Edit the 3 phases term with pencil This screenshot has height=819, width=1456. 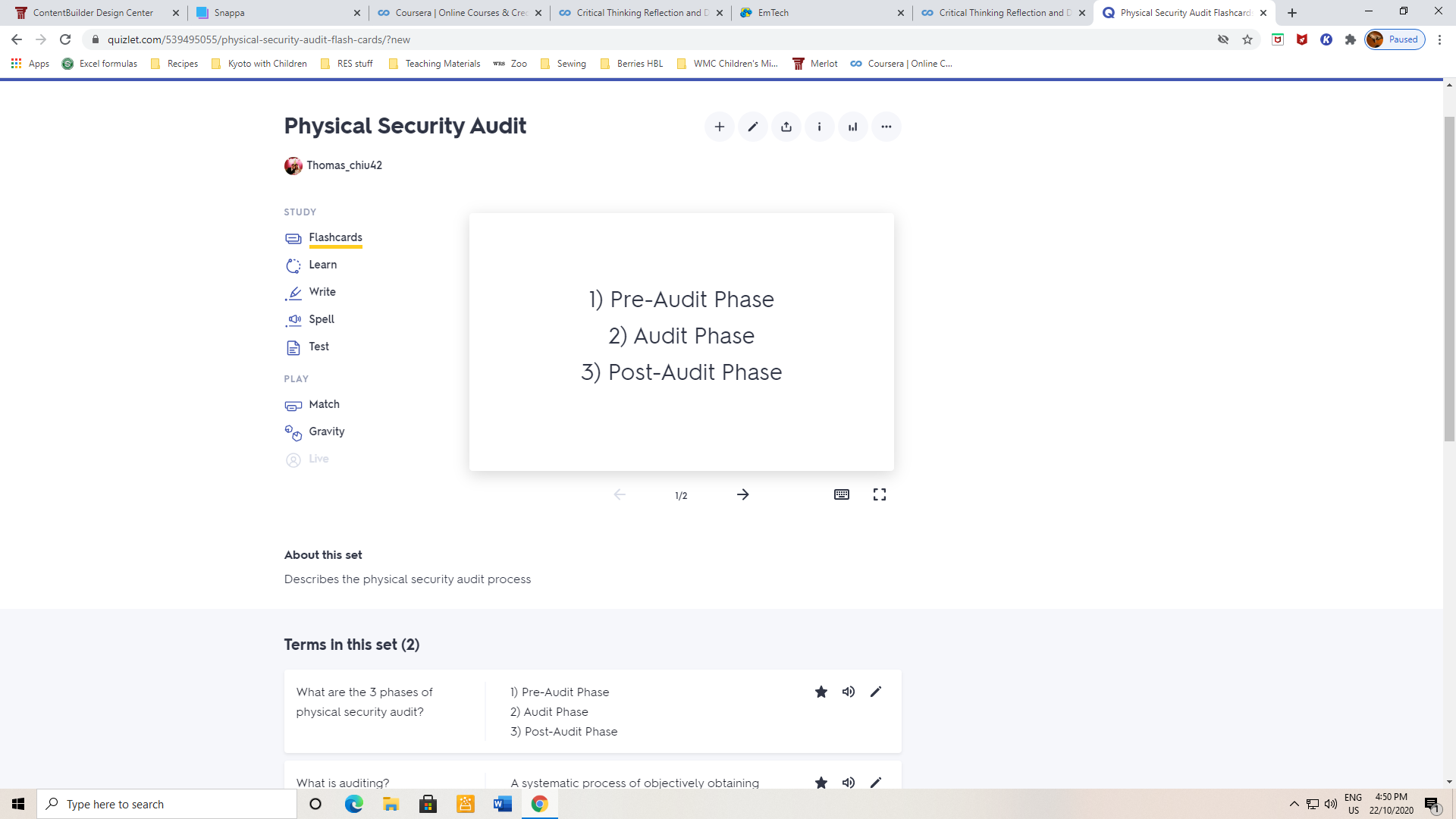click(x=875, y=692)
